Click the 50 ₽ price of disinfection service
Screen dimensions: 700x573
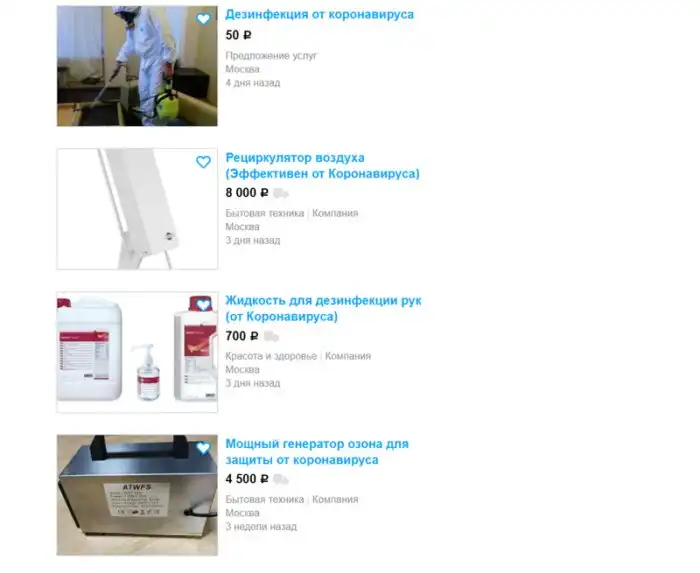(238, 35)
